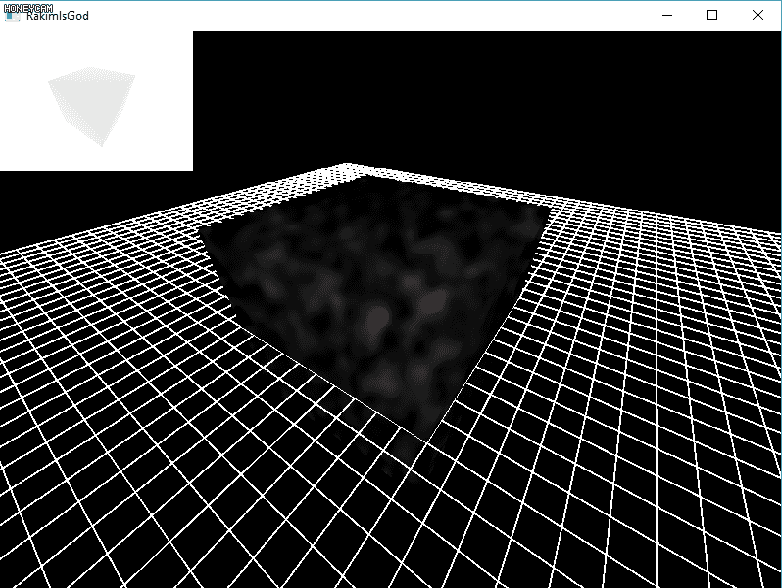Minimize the RakimIsGod window
The width and height of the screenshot is (782, 588).
click(667, 15)
